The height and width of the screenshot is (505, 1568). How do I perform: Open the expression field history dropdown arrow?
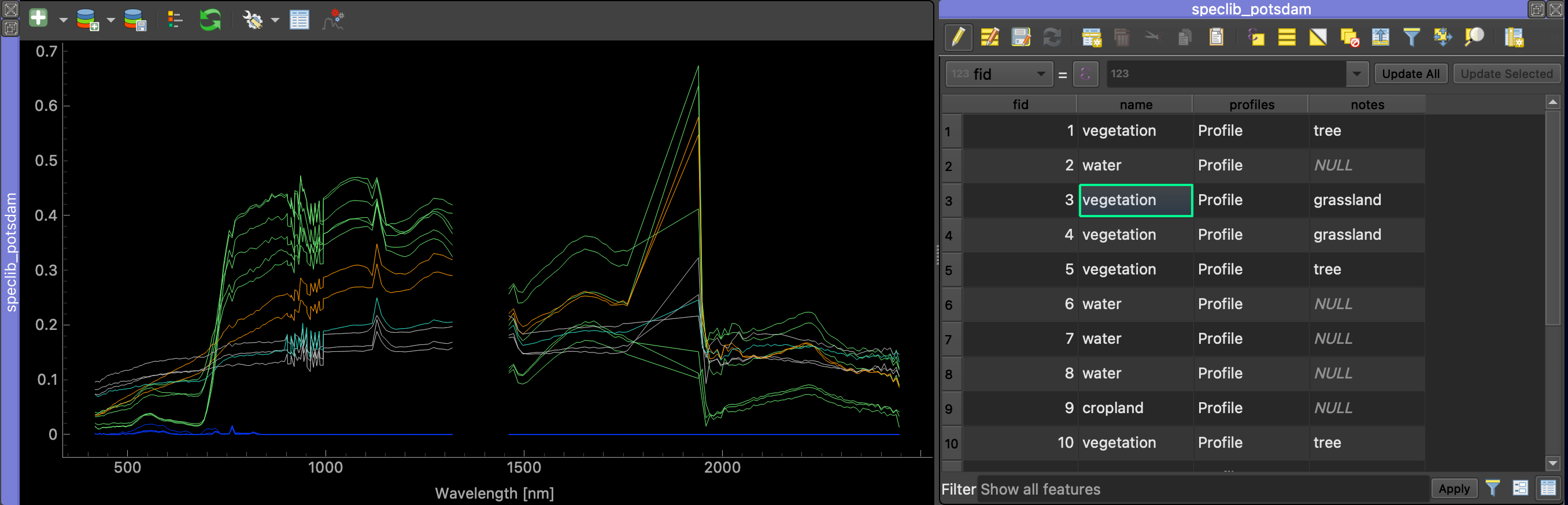pos(1357,74)
